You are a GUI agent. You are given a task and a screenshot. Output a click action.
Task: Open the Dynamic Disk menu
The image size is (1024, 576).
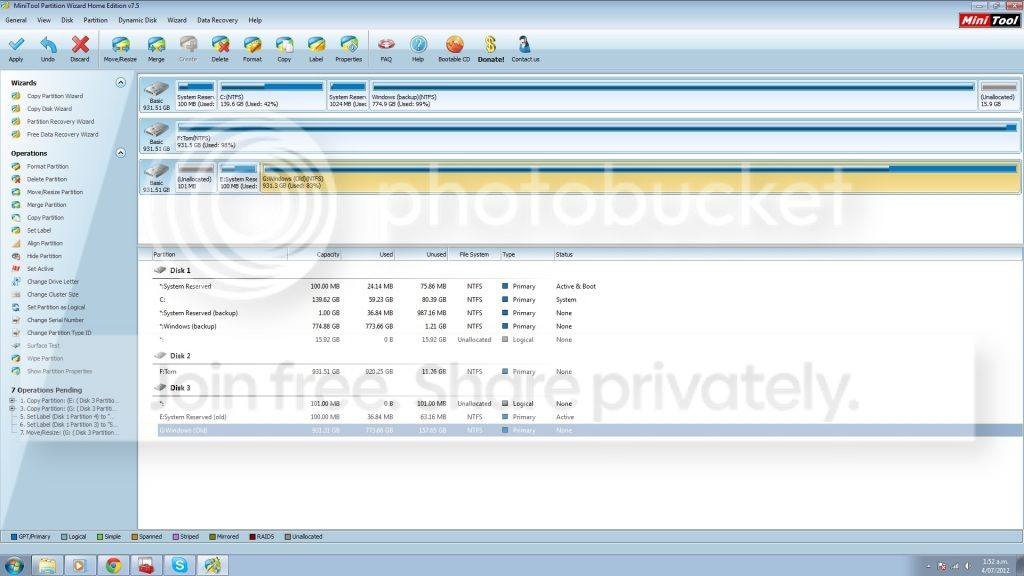point(137,20)
